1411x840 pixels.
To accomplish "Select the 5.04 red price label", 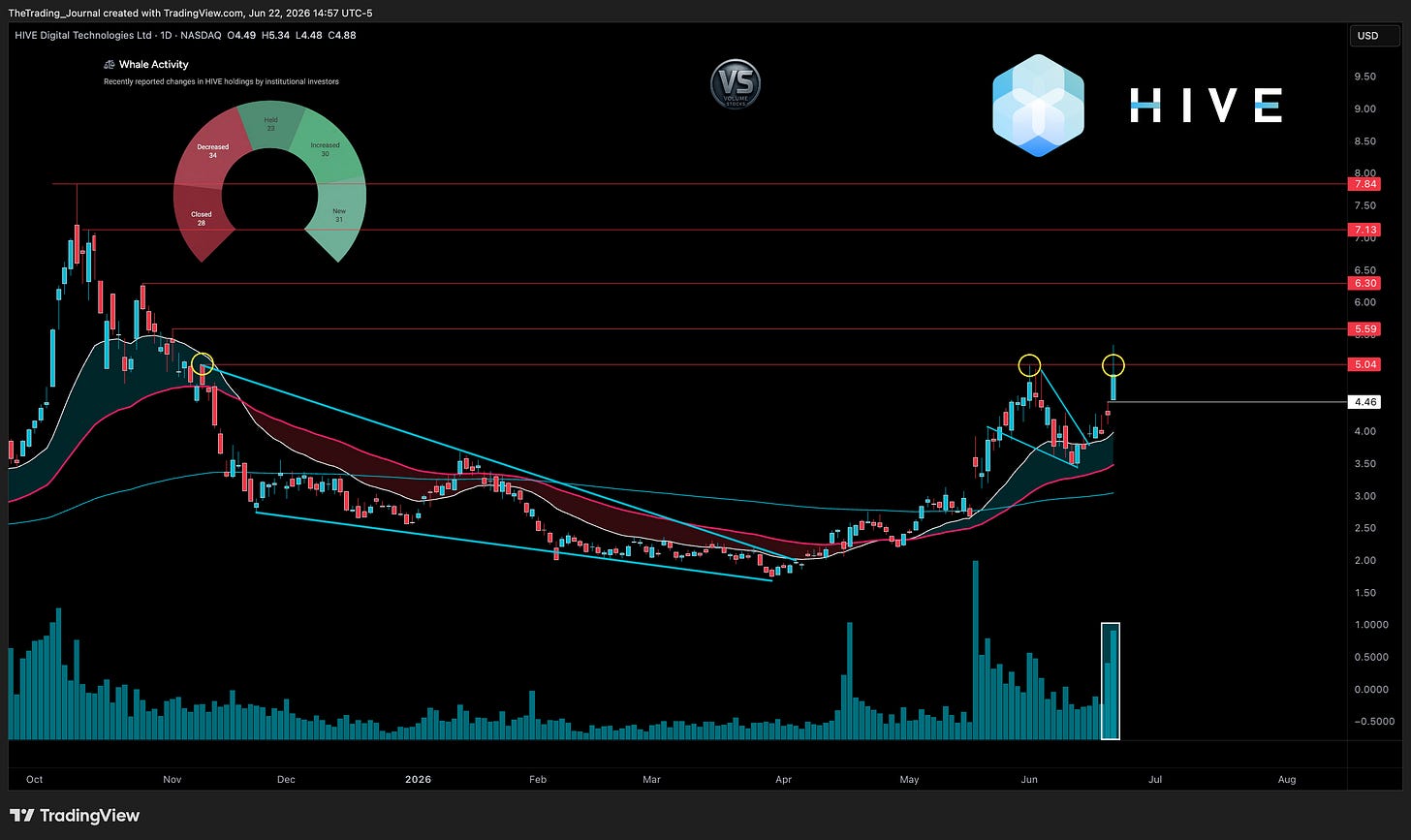I will [1364, 364].
